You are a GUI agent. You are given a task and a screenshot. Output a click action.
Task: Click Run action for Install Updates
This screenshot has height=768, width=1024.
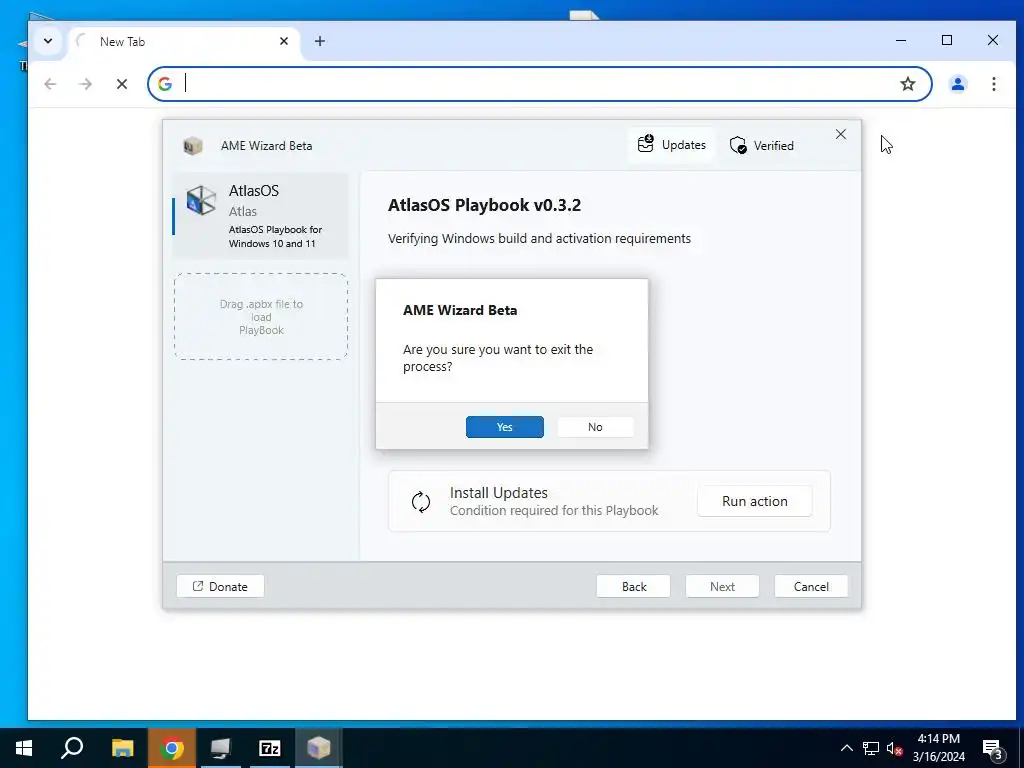pyautogui.click(x=754, y=501)
